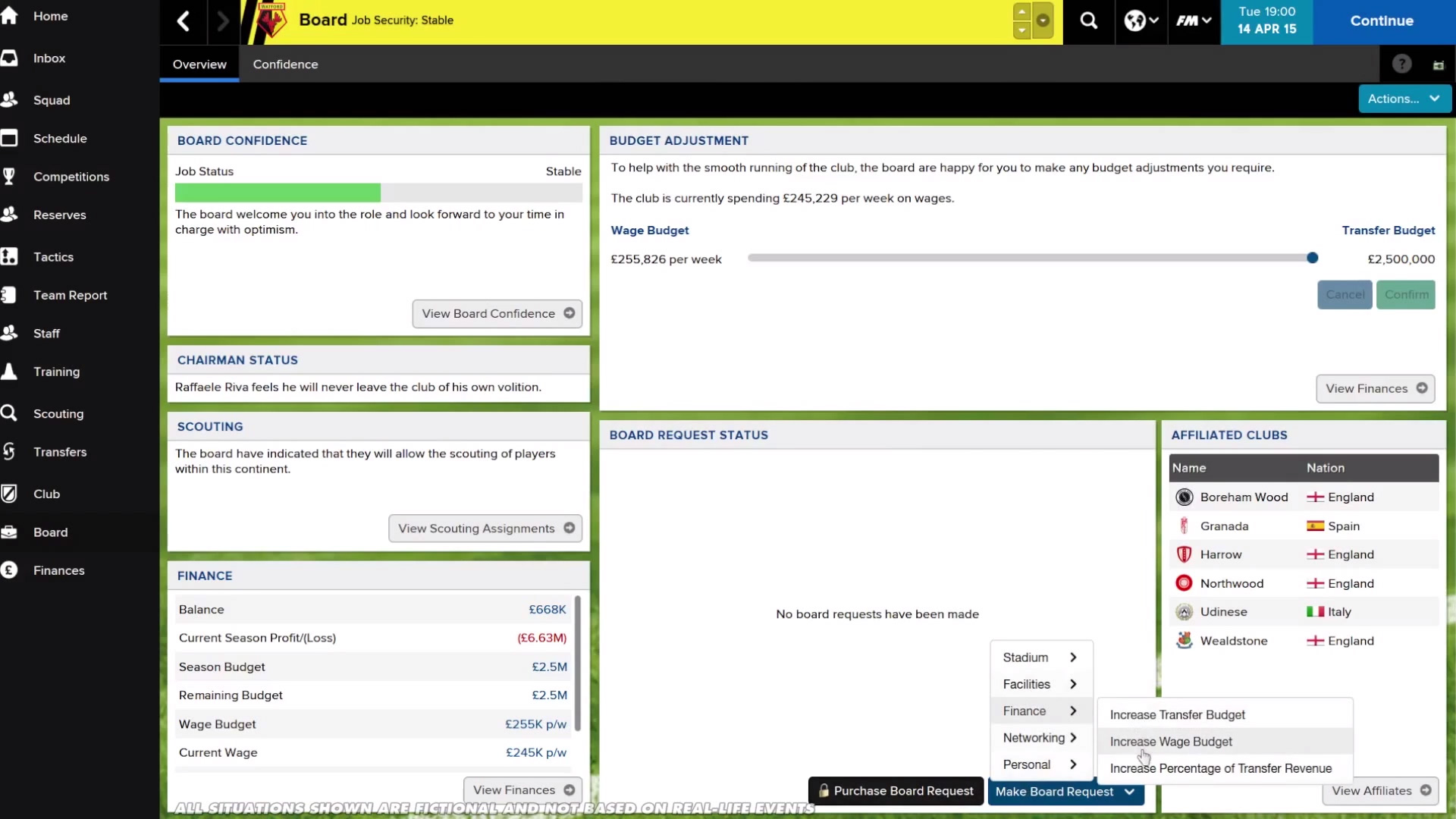Expand the Stadium submenu
Image resolution: width=1456 pixels, height=819 pixels.
click(1040, 657)
